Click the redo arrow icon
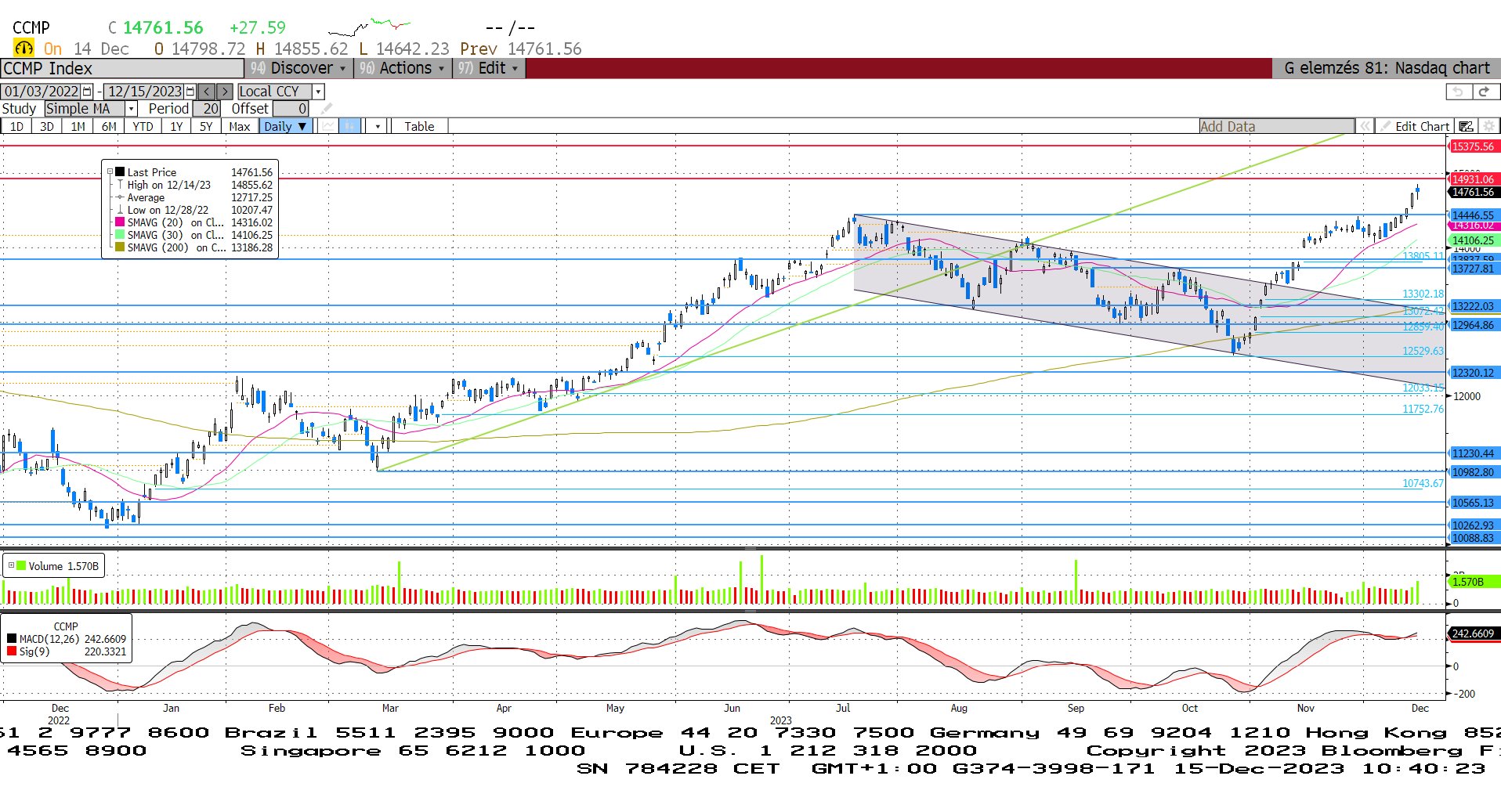1501x812 pixels. (x=1484, y=92)
